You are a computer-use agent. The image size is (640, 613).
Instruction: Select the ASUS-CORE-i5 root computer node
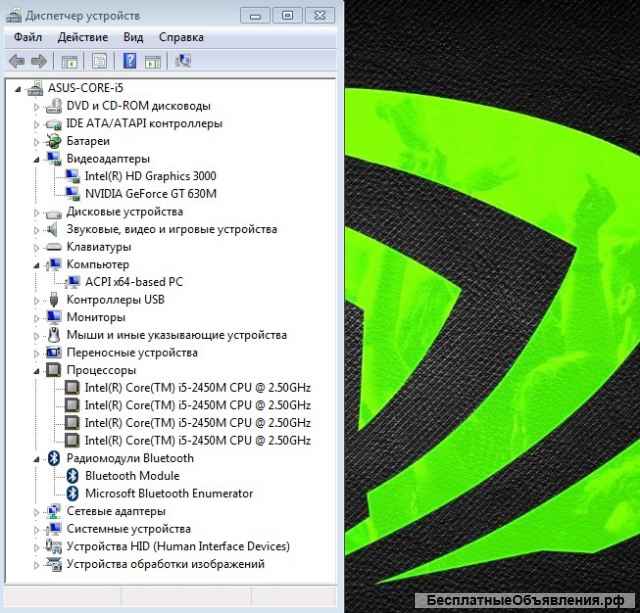pyautogui.click(x=85, y=88)
